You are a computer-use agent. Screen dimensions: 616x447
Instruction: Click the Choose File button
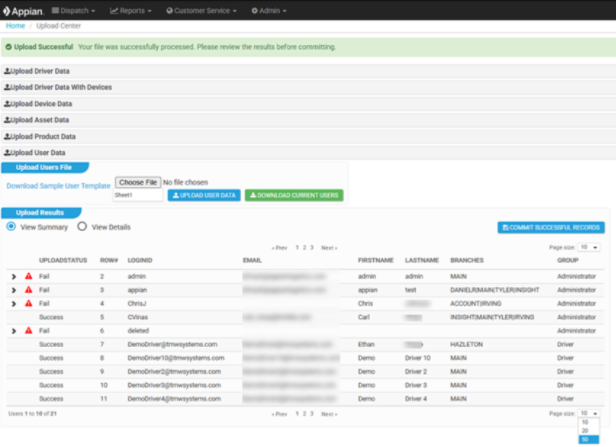point(137,182)
